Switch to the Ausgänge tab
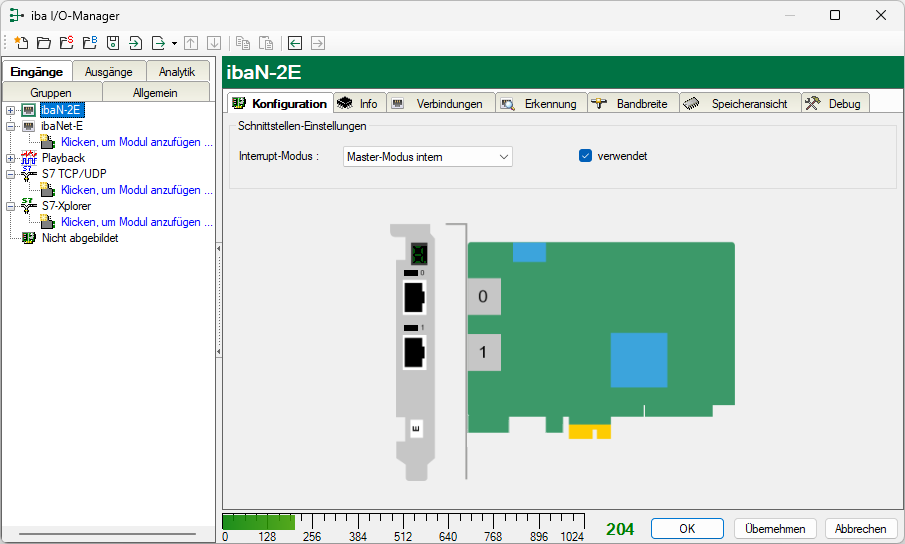Viewport: 905px width, 544px height. click(x=108, y=72)
